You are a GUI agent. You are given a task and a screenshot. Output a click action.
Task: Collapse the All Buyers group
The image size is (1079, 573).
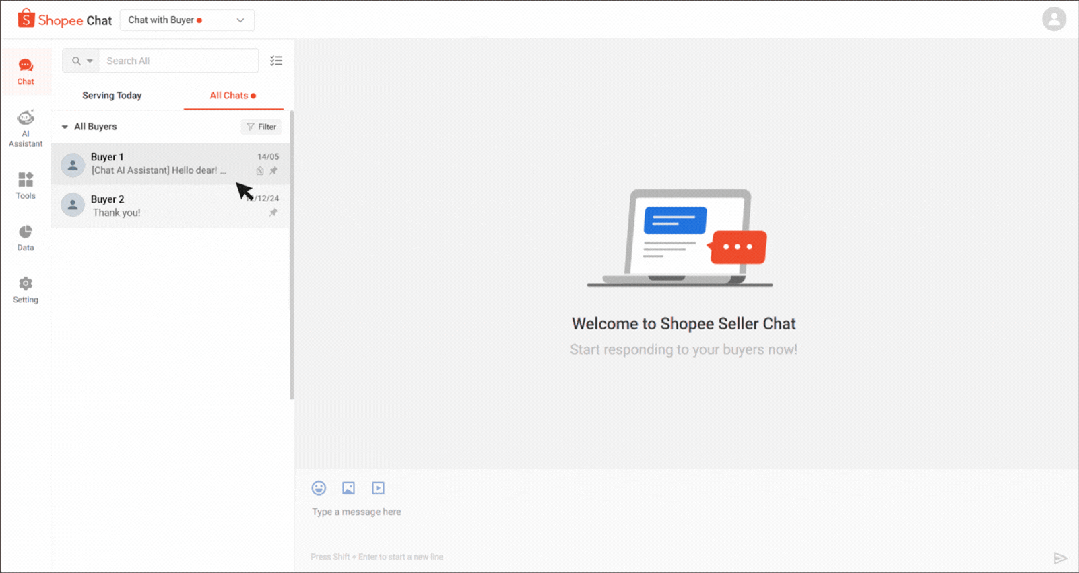coord(65,127)
